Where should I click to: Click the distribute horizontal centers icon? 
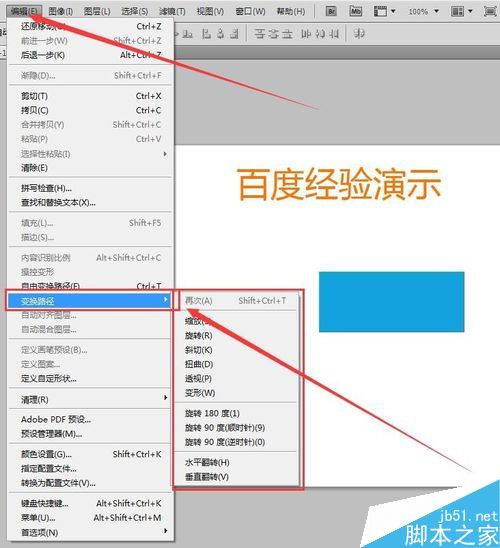(320, 34)
